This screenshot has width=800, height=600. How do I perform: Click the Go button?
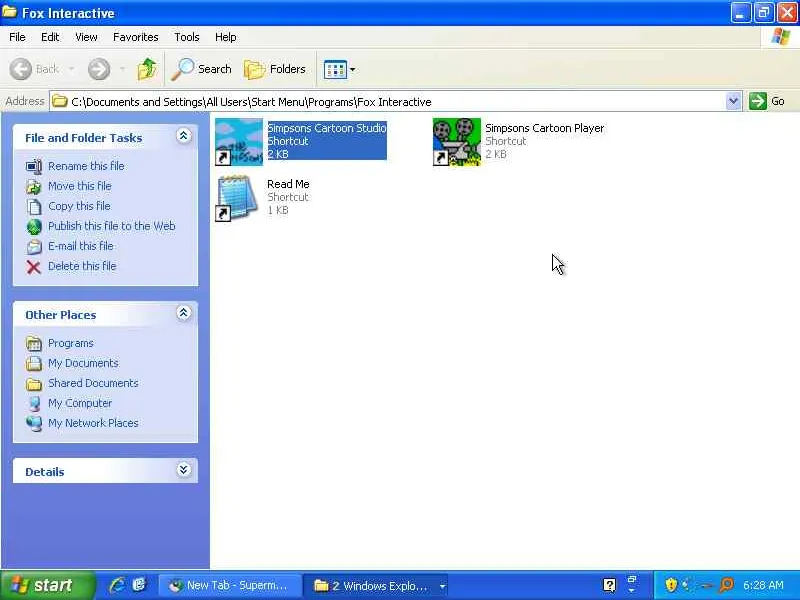coord(767,101)
